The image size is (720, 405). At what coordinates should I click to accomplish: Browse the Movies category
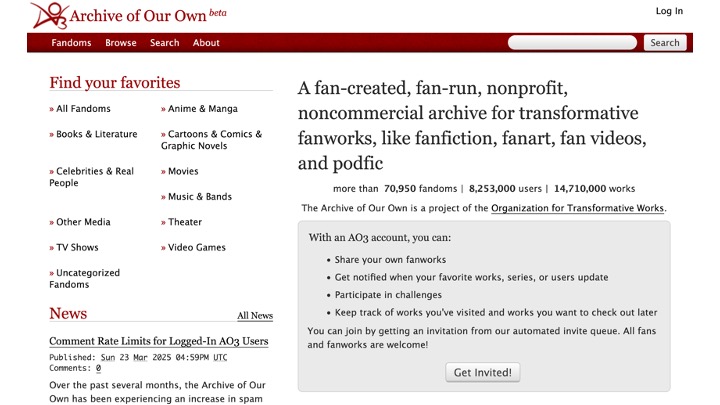pos(183,171)
